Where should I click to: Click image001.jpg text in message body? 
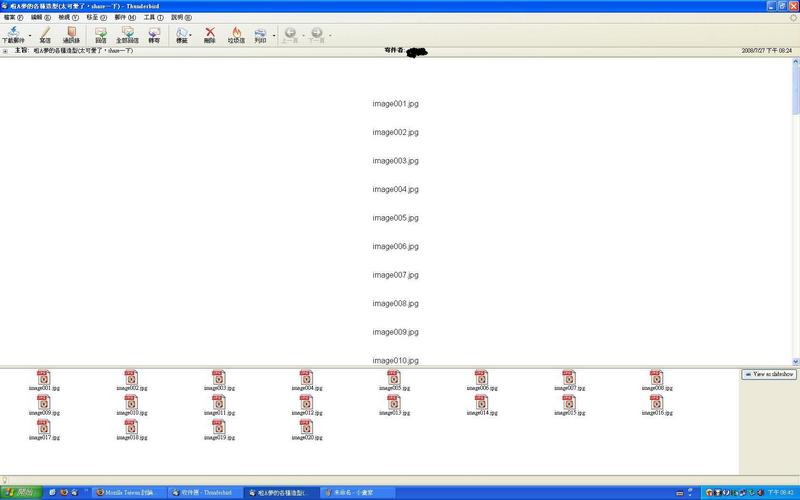pyautogui.click(x=395, y=104)
